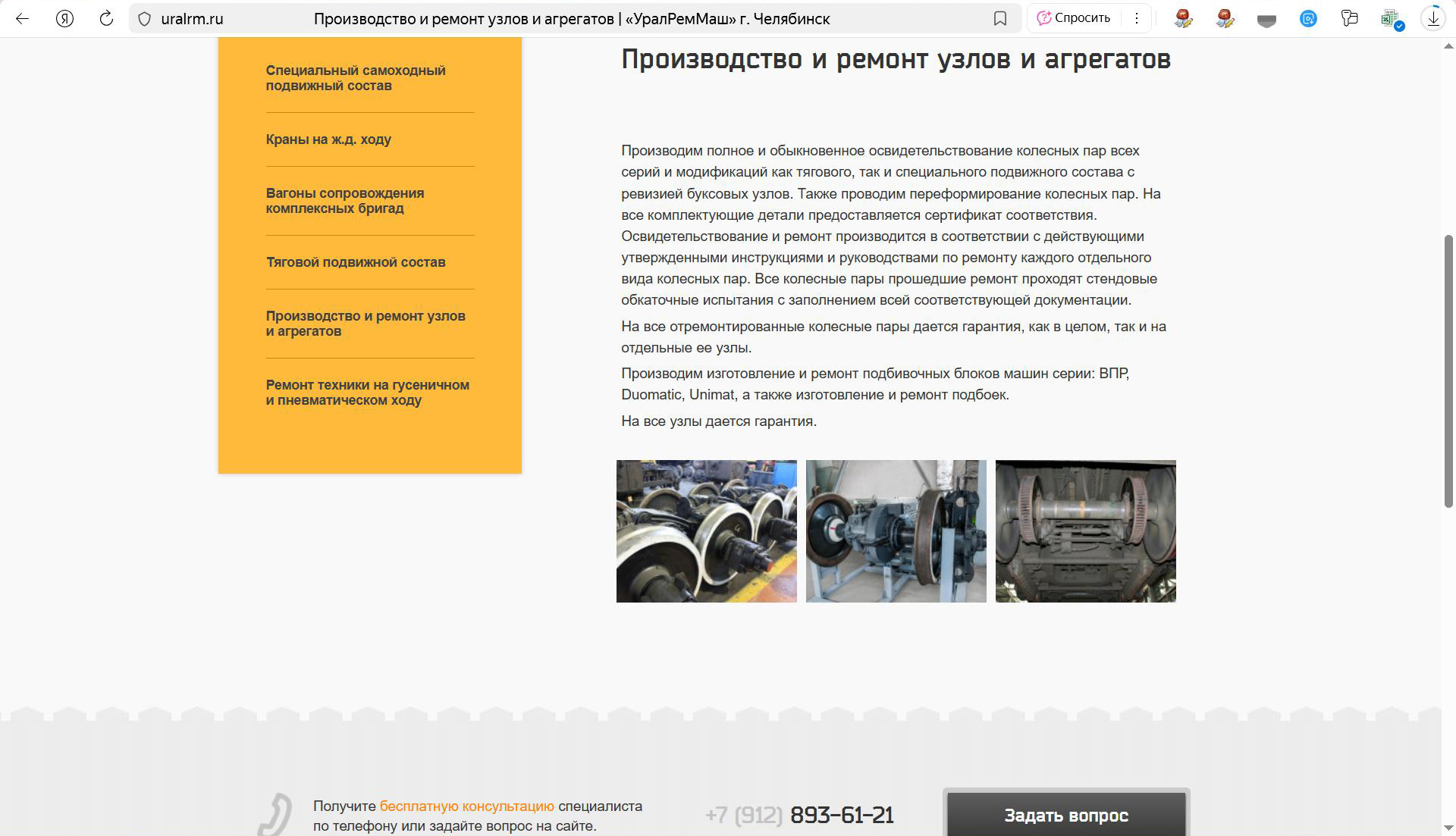Click the phone handset icon in the footer
This screenshot has height=836, width=1456.
(275, 816)
